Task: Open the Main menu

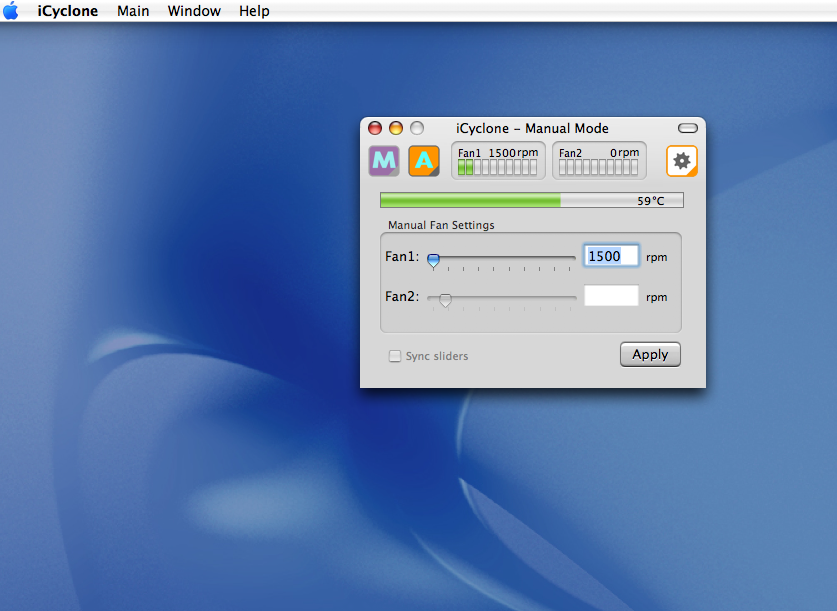Action: pyautogui.click(x=133, y=11)
